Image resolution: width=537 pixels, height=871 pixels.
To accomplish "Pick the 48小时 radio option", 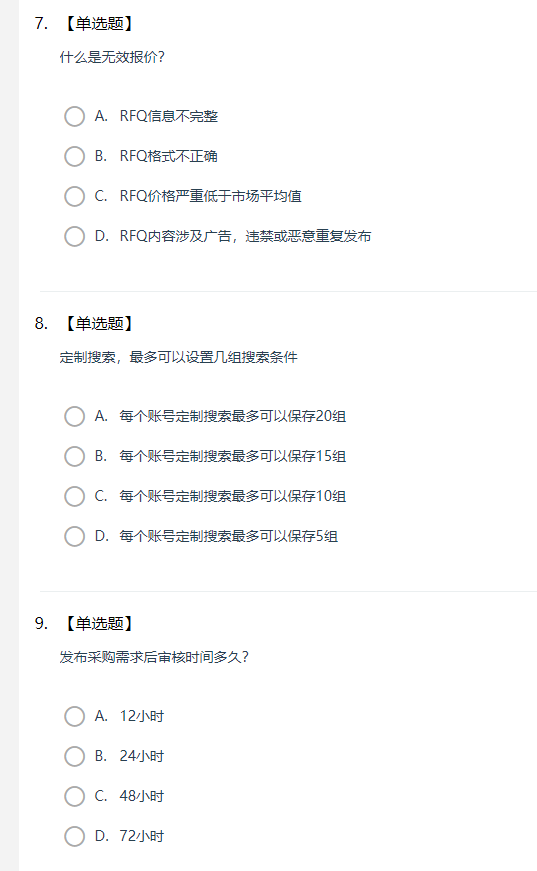I will pyautogui.click(x=74, y=797).
